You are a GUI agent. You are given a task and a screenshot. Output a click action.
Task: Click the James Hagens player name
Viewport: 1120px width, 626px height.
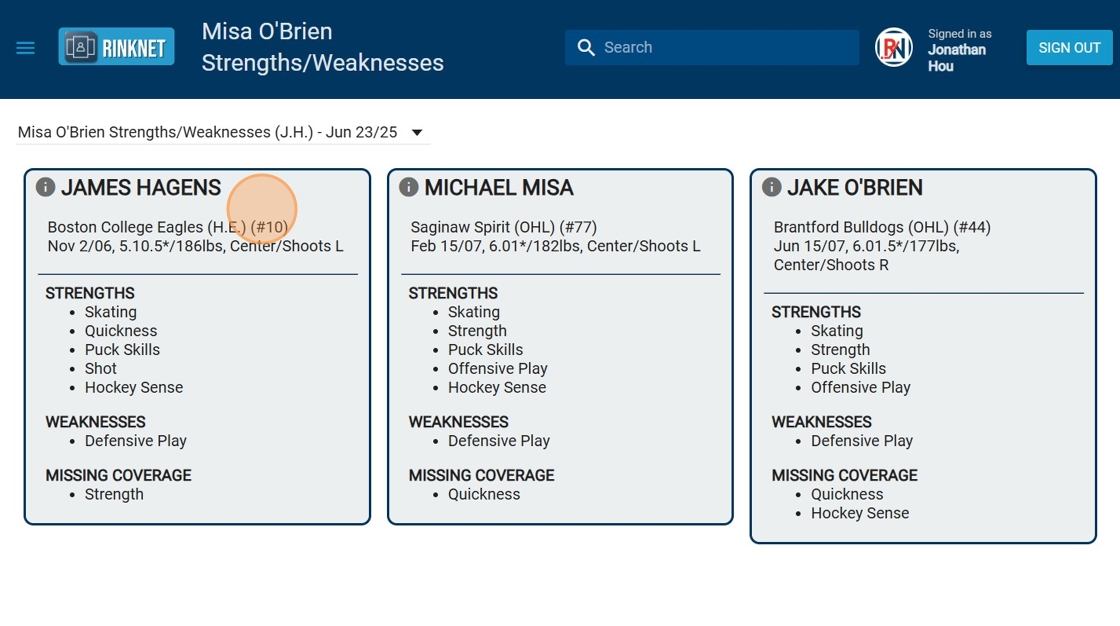141,188
